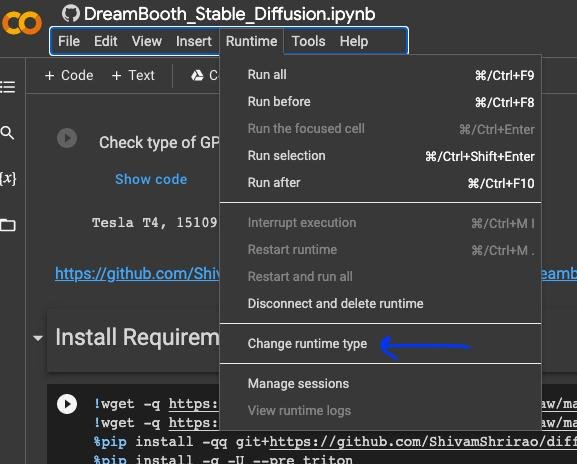Select Change runtime type
This screenshot has height=464, width=577.
380,344
